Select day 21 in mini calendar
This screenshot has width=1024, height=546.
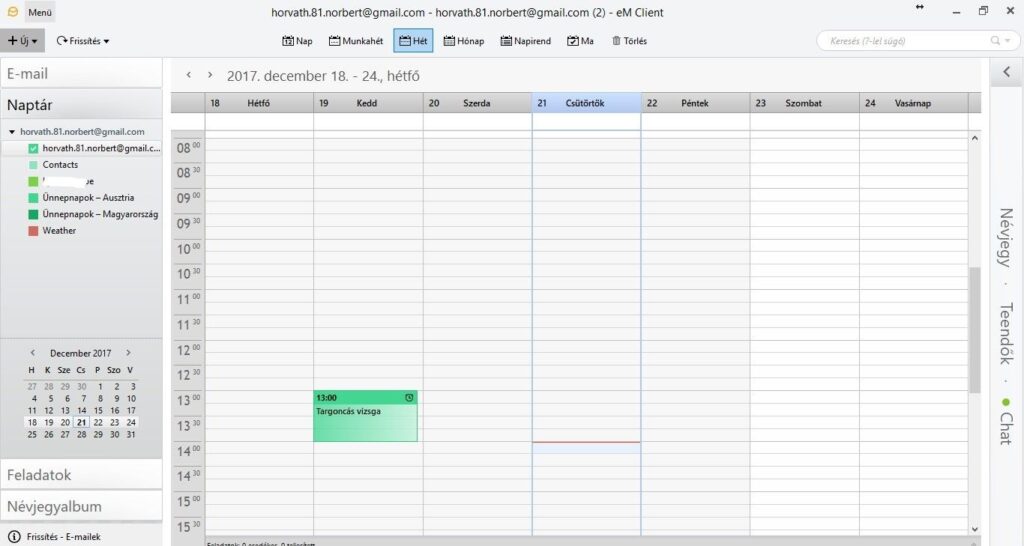[81, 423]
